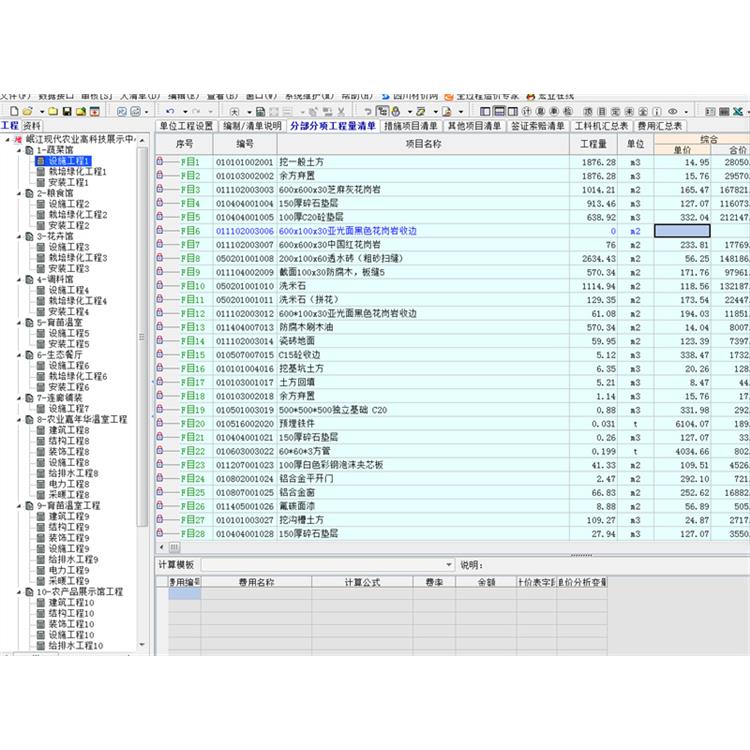The height and width of the screenshot is (750, 750).
Task: Click the 定 toolbar icon
Action: (616, 111)
